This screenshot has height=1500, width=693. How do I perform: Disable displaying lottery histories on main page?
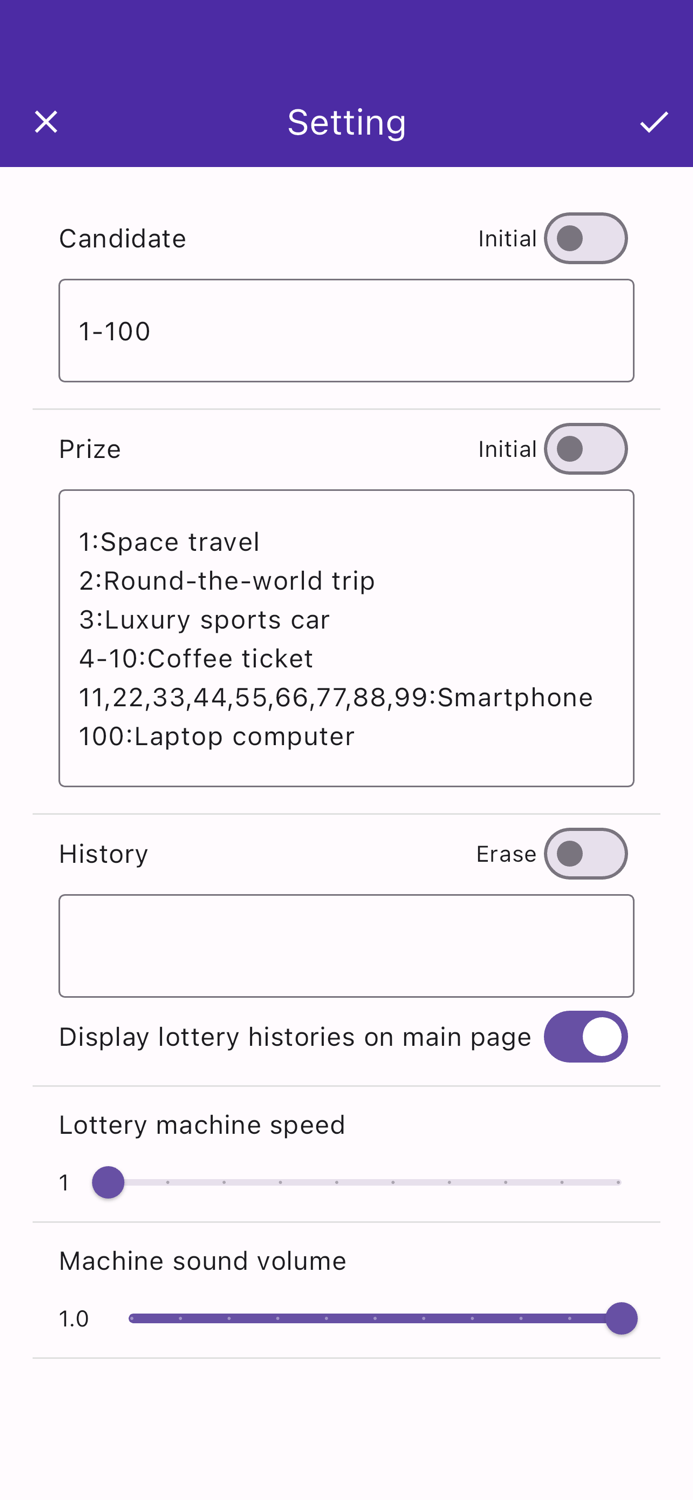pyautogui.click(x=585, y=1036)
